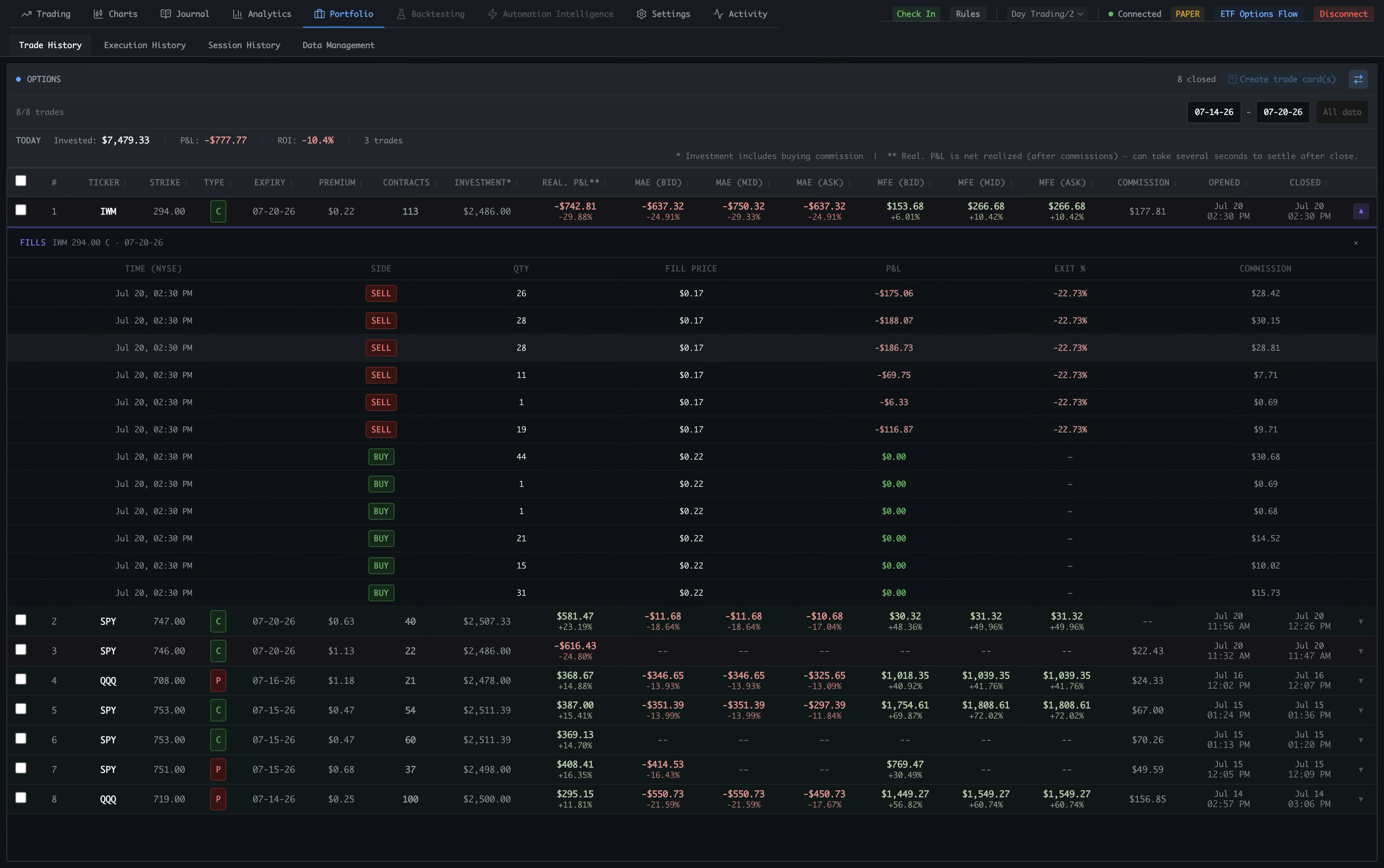This screenshot has height=868, width=1384.
Task: Expand trade 4 QQQ 708.00 fills
Action: 1360,681
